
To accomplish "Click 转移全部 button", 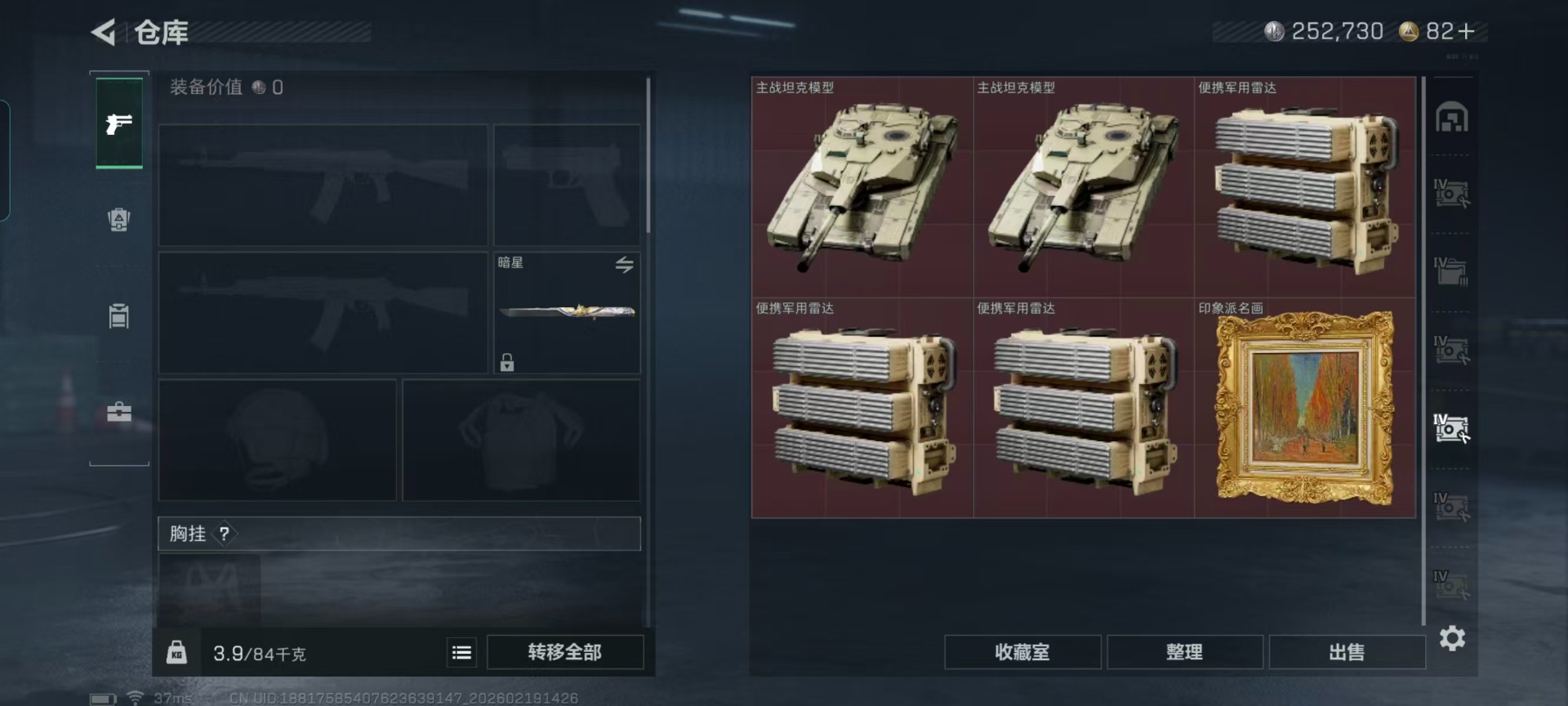I will 565,652.
